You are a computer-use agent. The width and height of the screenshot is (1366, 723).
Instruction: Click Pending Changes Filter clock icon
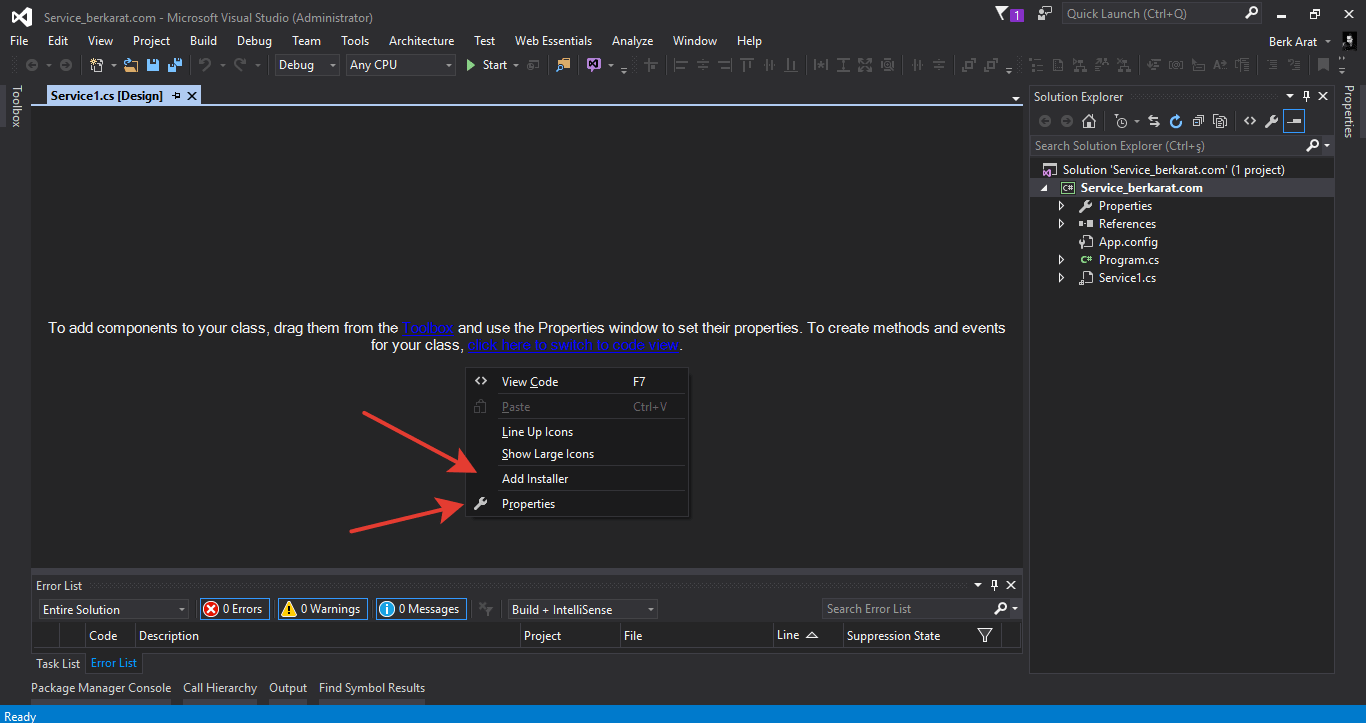[1121, 121]
